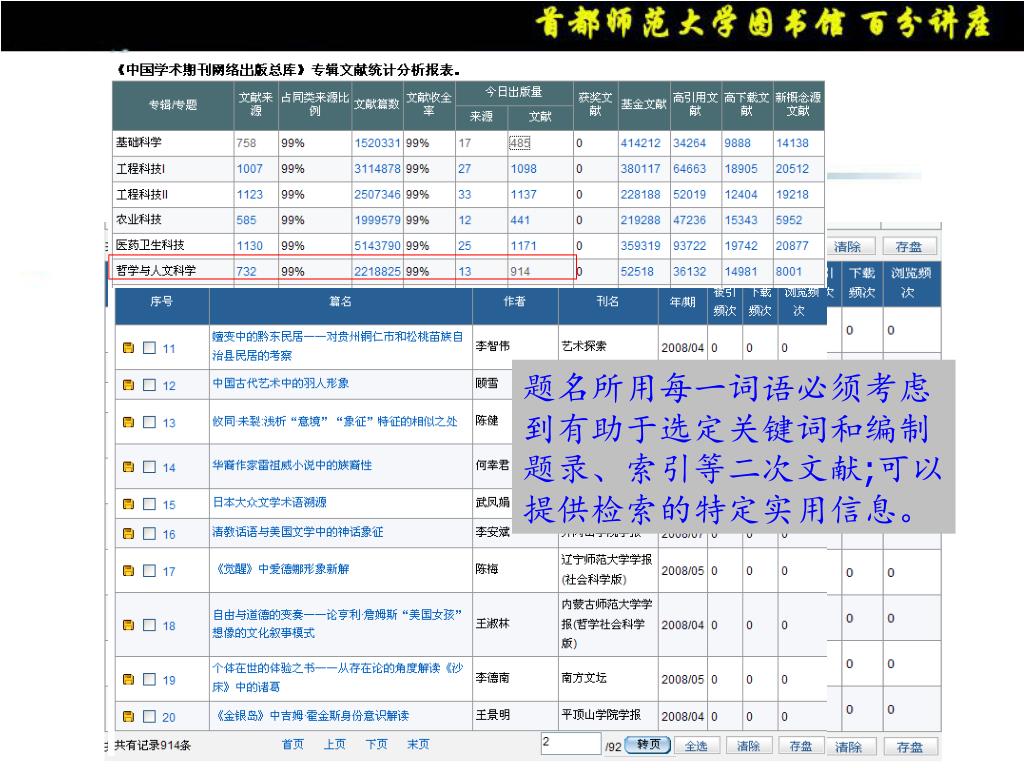Click the yellow document icon in row 18
1024x768 pixels.
129,626
